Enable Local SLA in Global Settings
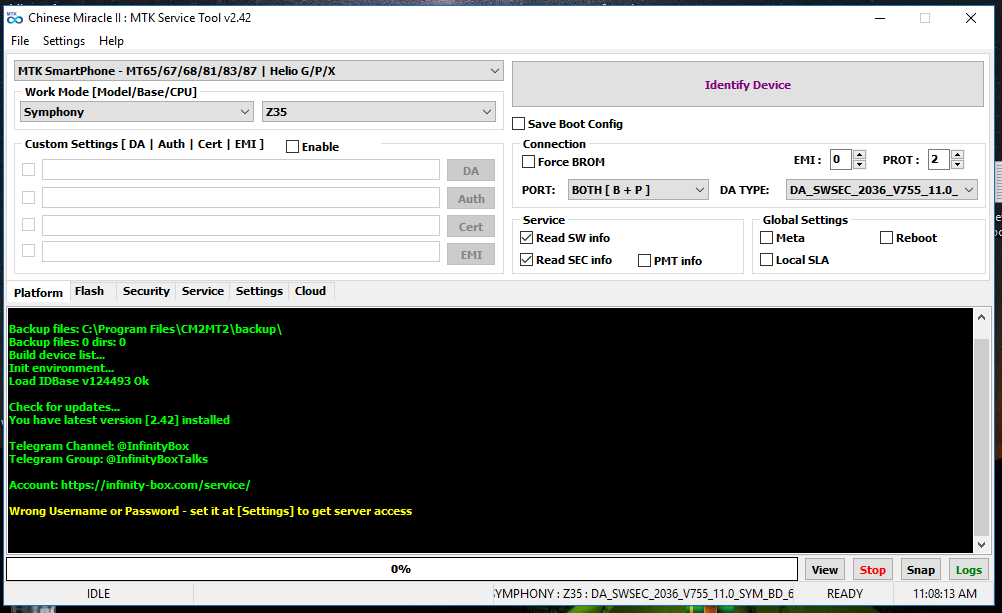The height and width of the screenshot is (613, 1002). coord(767,260)
